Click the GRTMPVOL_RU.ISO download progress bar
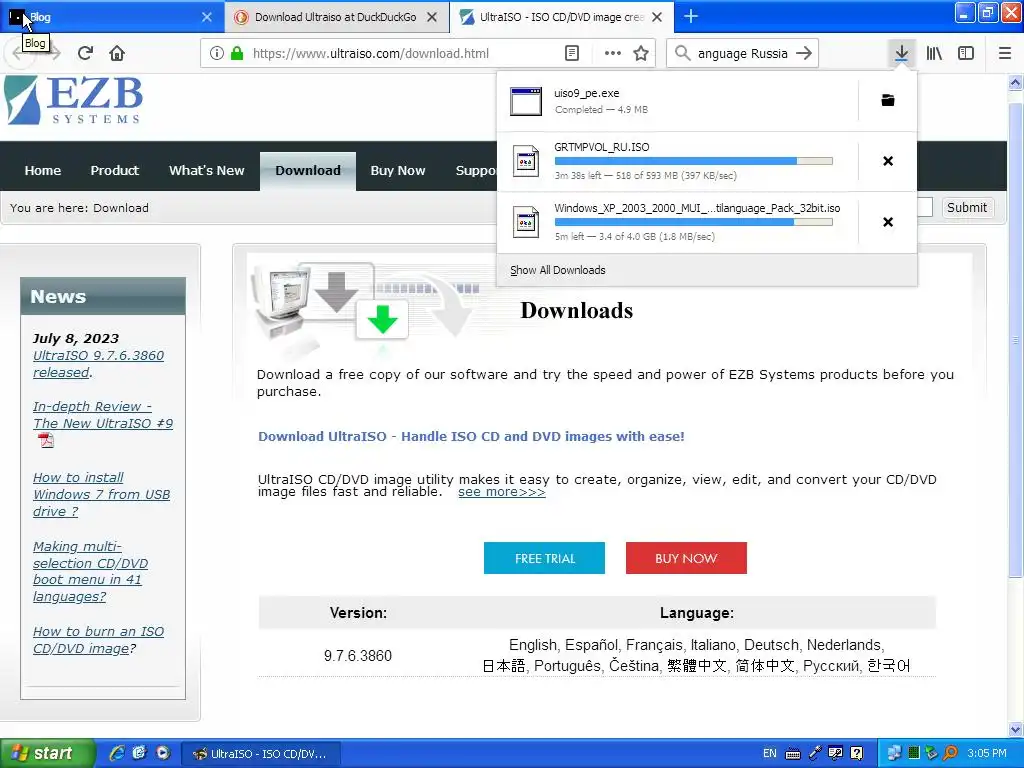This screenshot has height=768, width=1024. (694, 161)
